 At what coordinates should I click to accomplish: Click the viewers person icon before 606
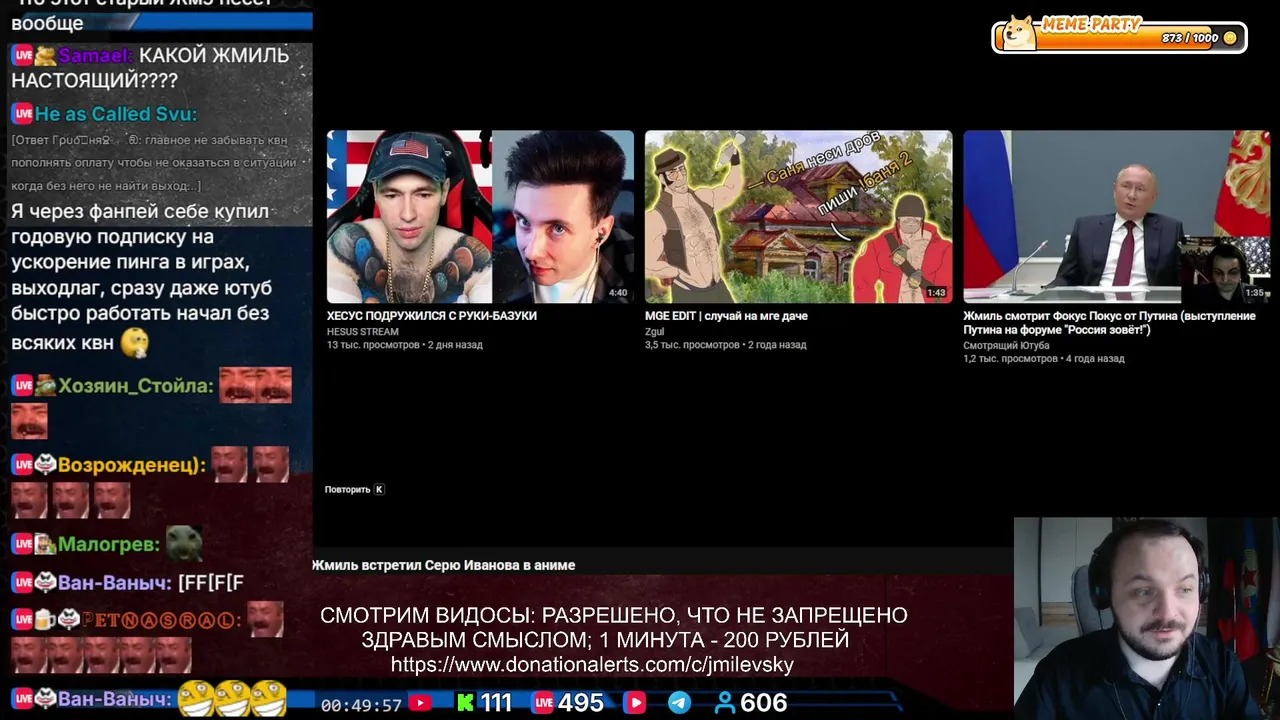pyautogui.click(x=725, y=703)
